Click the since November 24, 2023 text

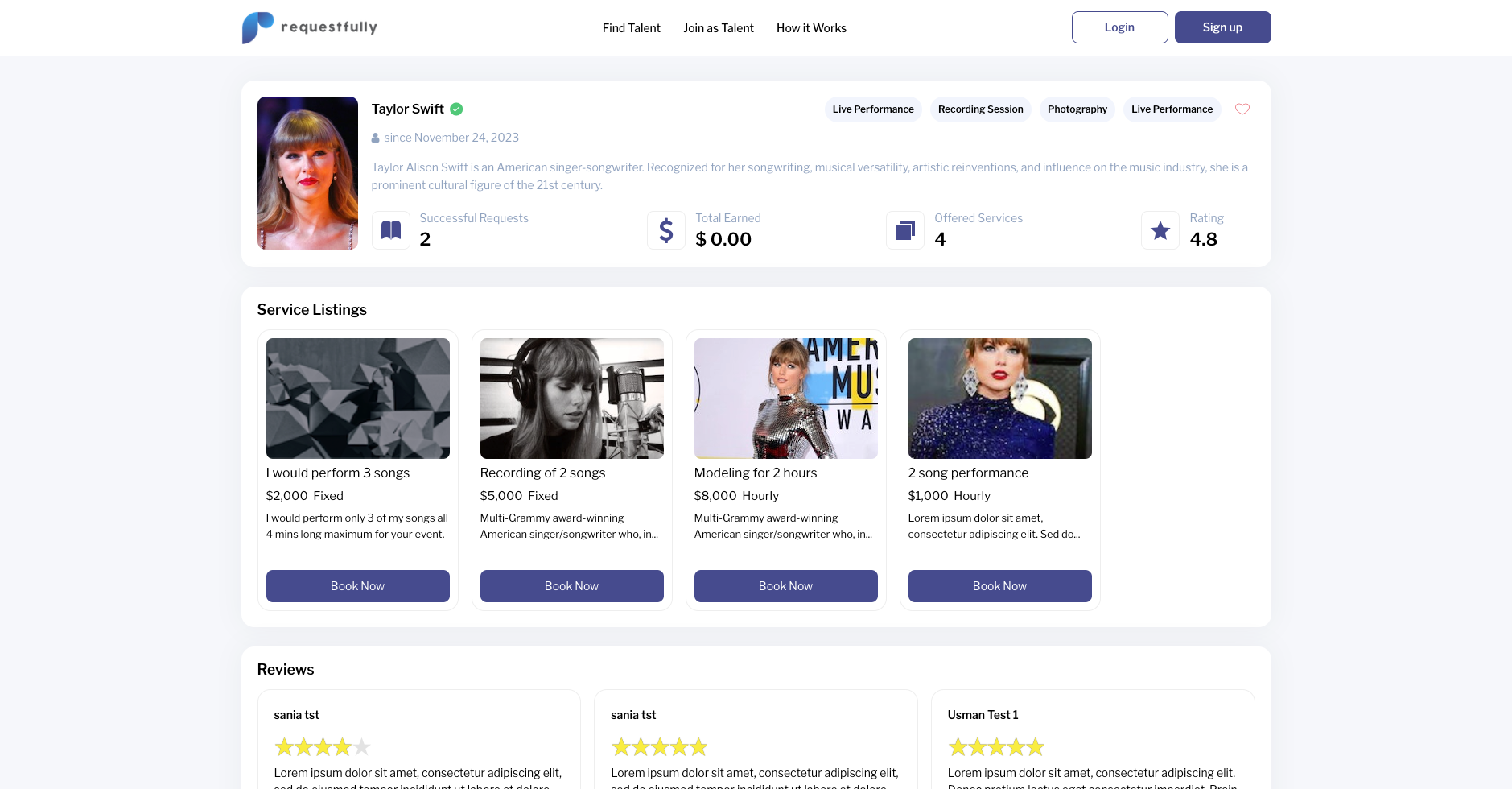pos(451,138)
